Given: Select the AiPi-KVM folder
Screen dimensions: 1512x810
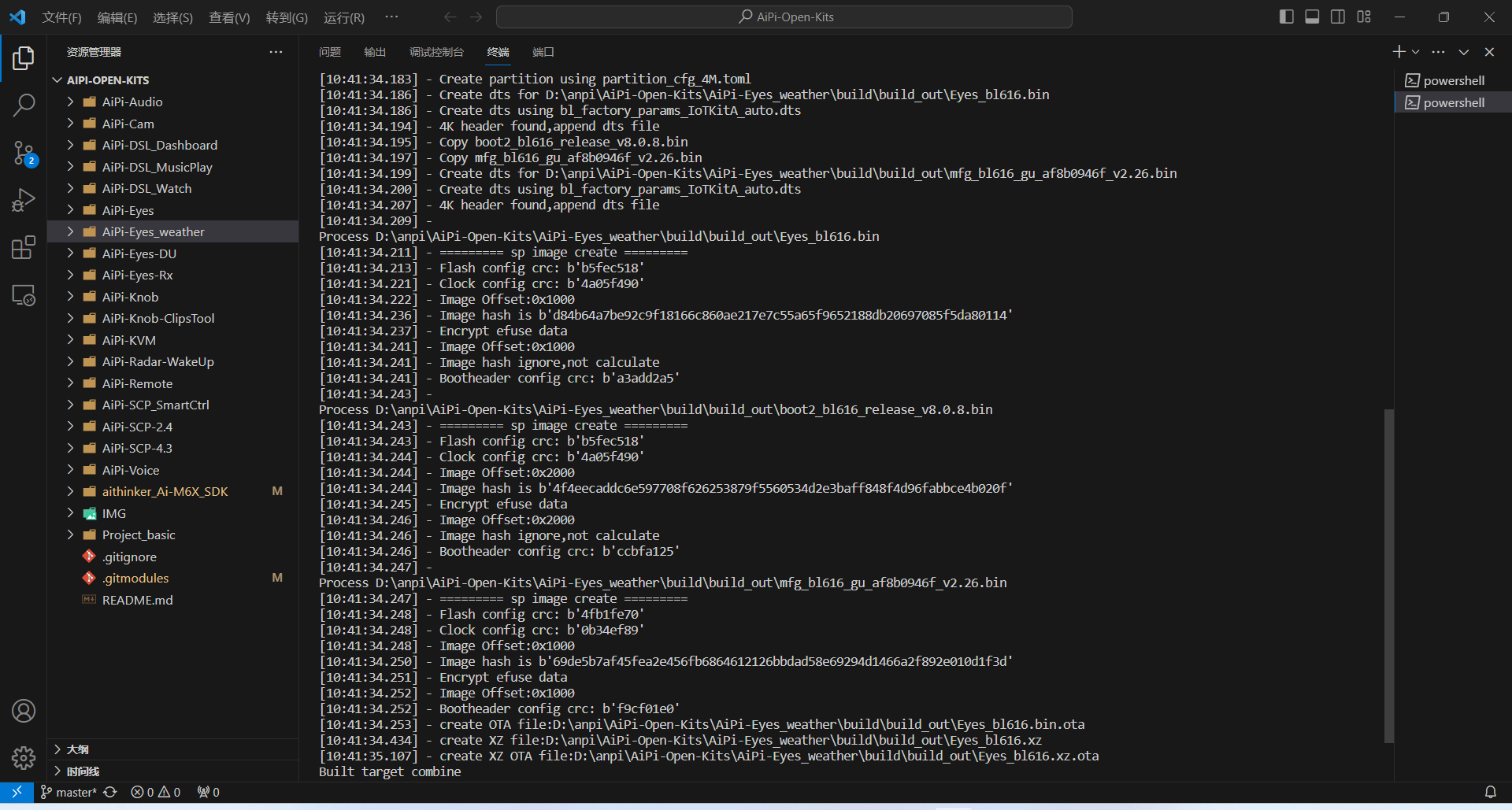Looking at the screenshot, I should pos(129,340).
